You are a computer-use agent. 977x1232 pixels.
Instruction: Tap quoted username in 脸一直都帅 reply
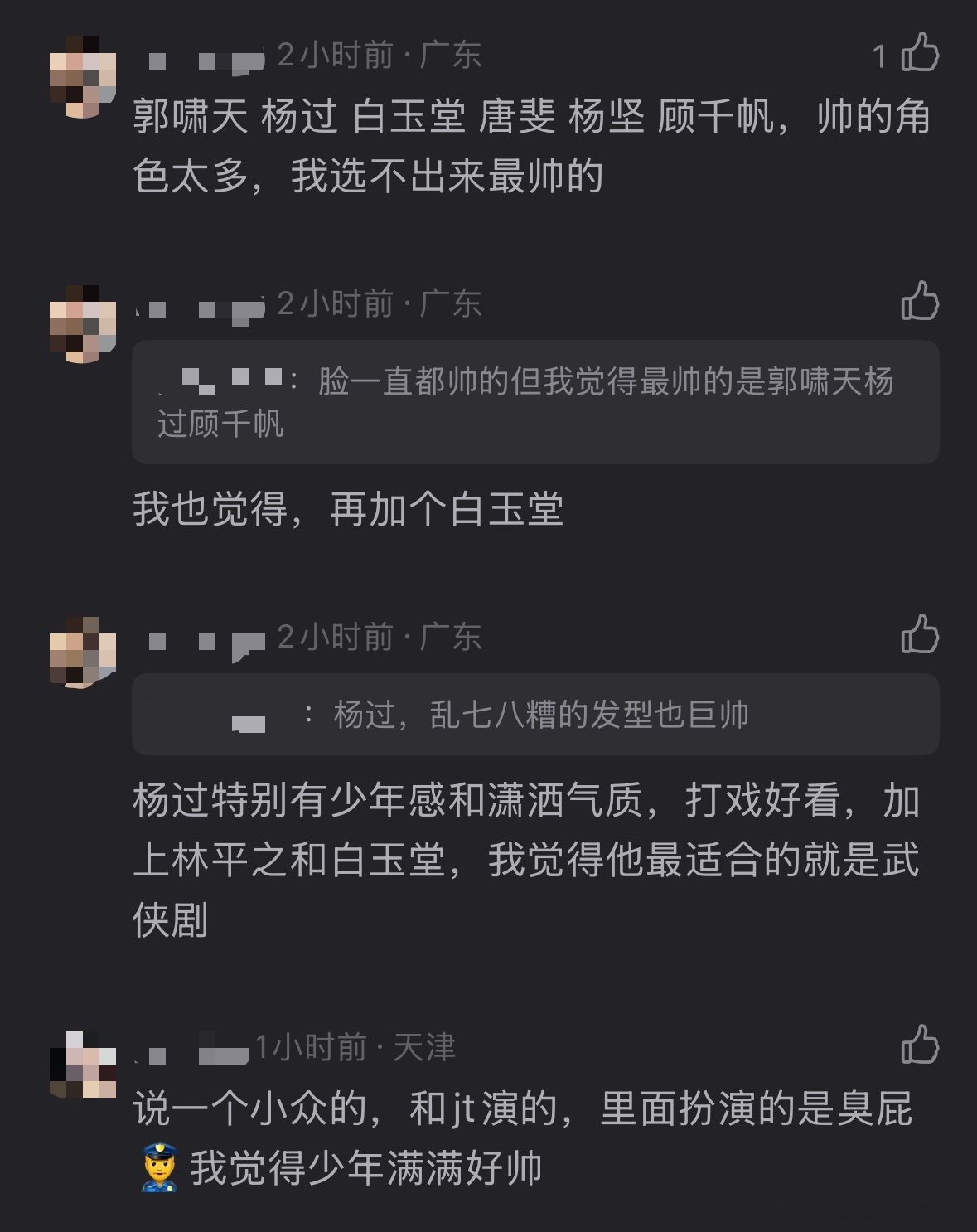(224, 381)
